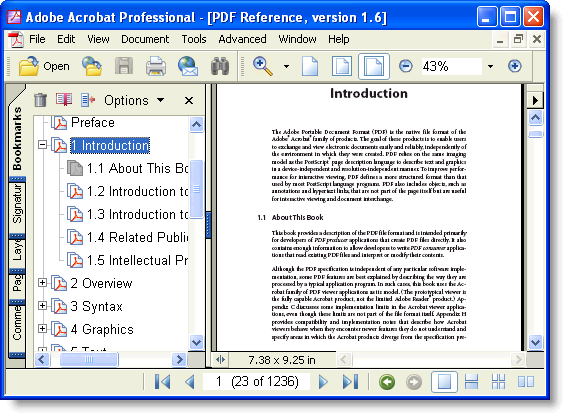566x416 pixels.
Task: Click the 43% zoom value field
Action: click(452, 66)
